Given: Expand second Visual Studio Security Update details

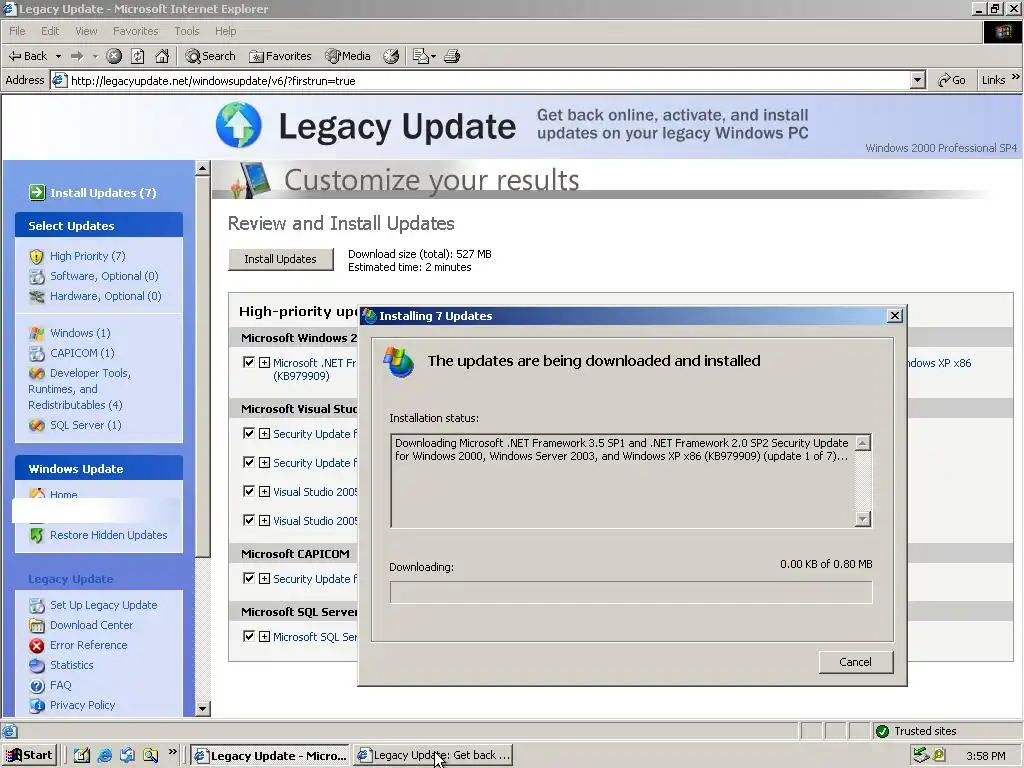Looking at the screenshot, I should point(264,462).
